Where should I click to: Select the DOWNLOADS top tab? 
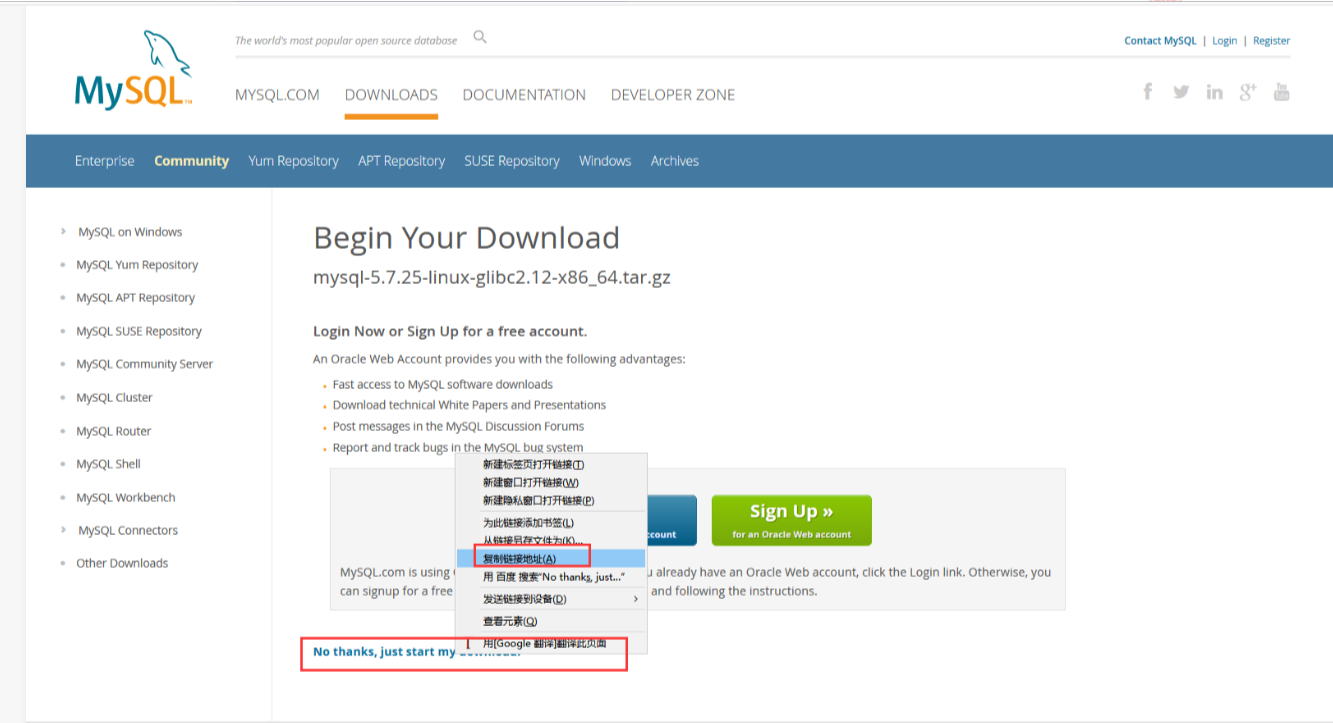[x=391, y=95]
